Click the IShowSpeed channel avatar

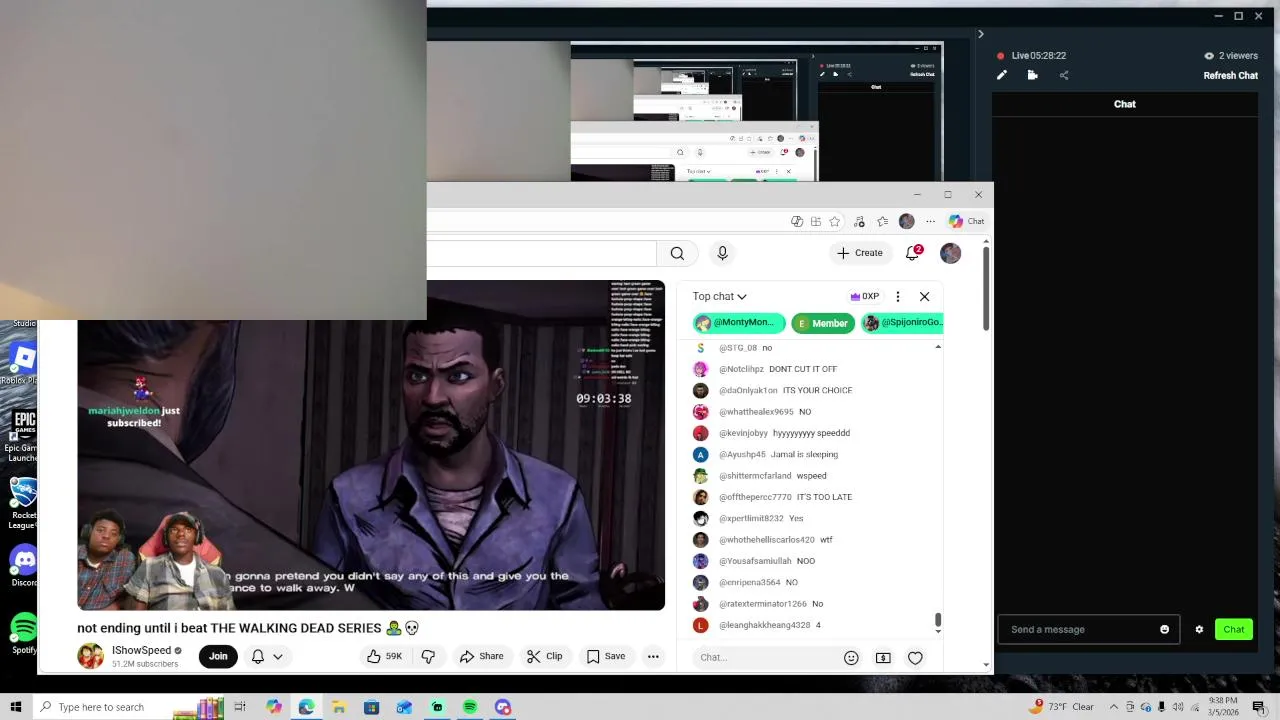click(91, 656)
